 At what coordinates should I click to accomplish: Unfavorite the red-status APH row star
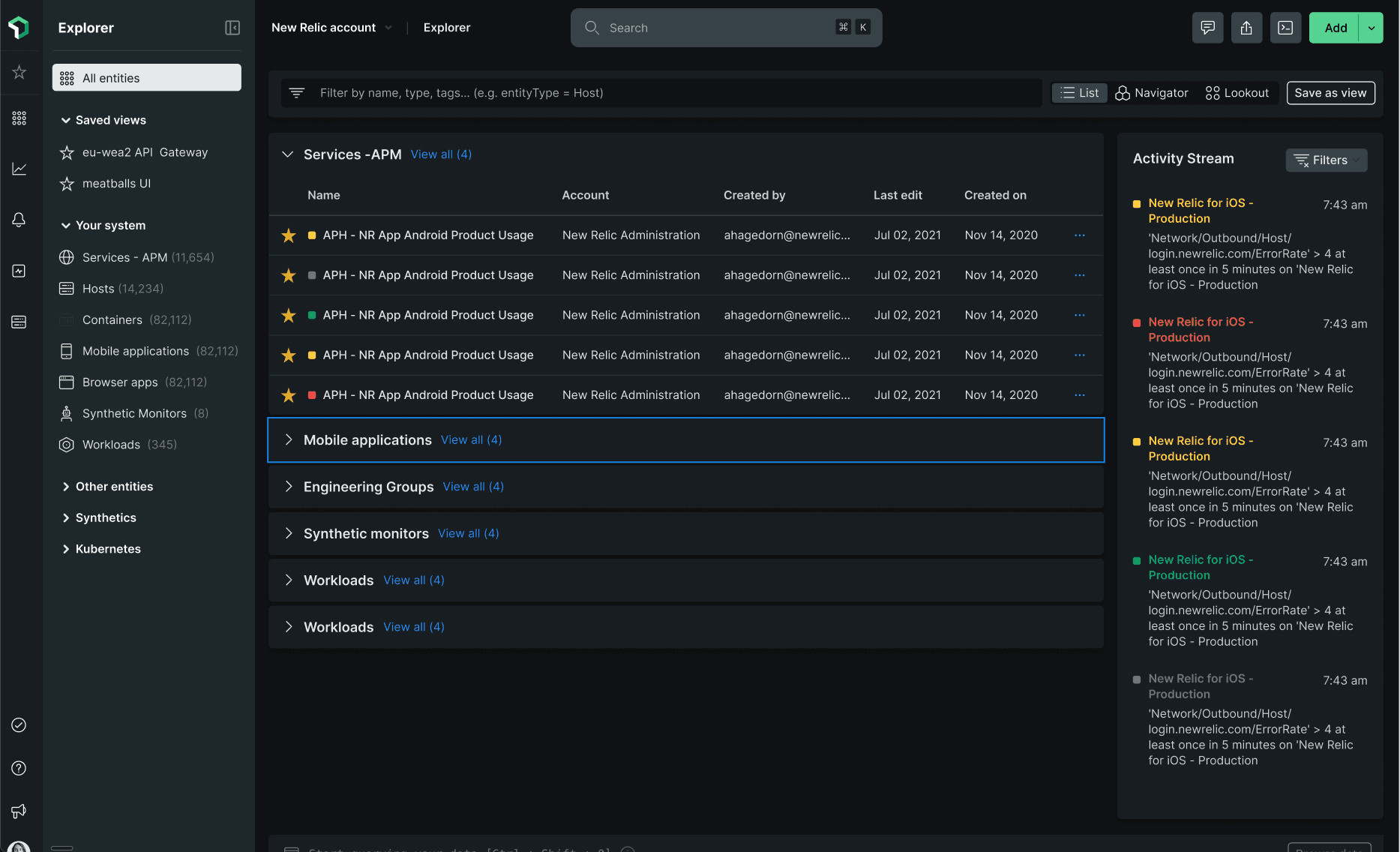(x=289, y=395)
